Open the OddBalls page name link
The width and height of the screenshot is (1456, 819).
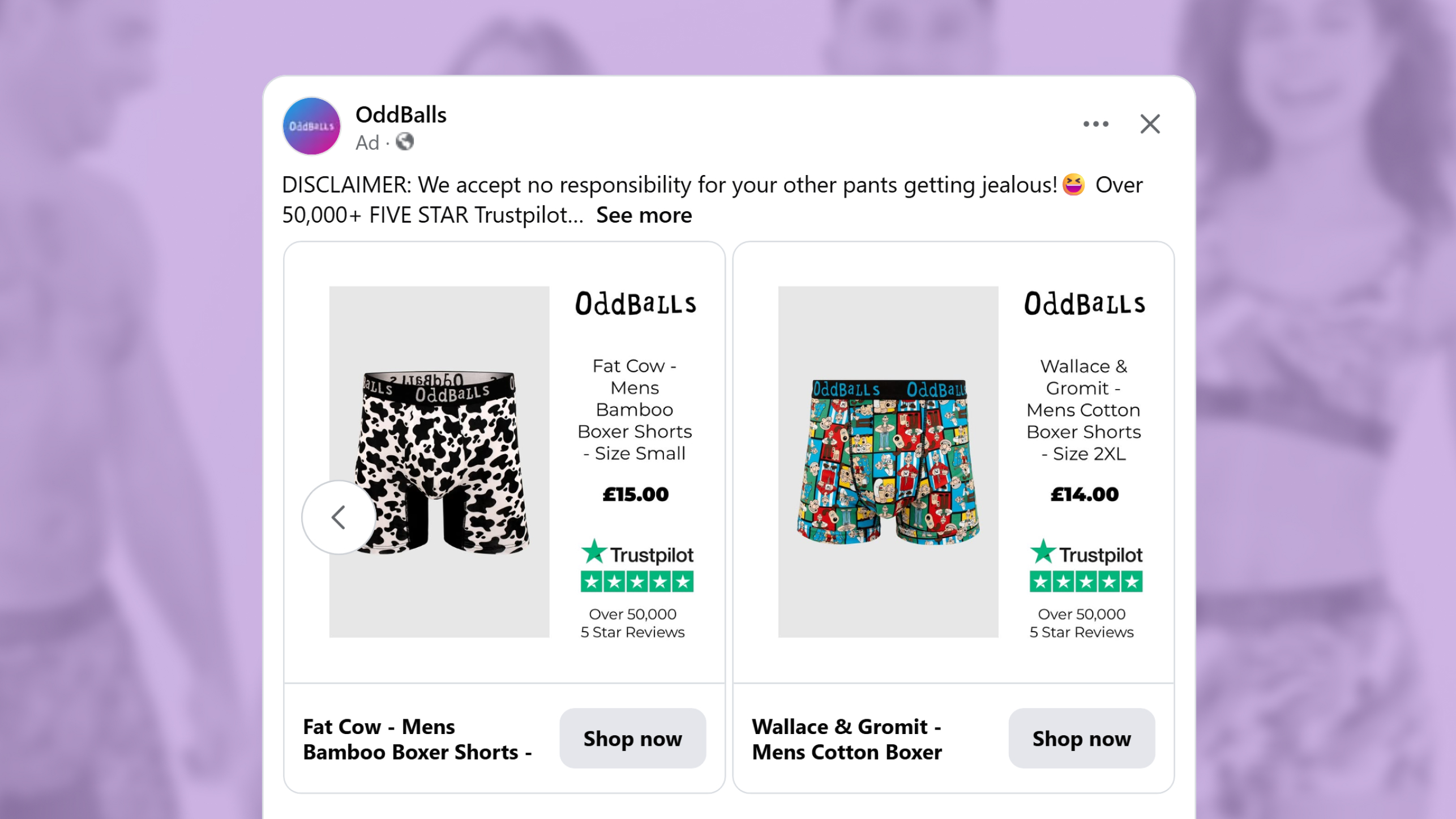click(401, 114)
